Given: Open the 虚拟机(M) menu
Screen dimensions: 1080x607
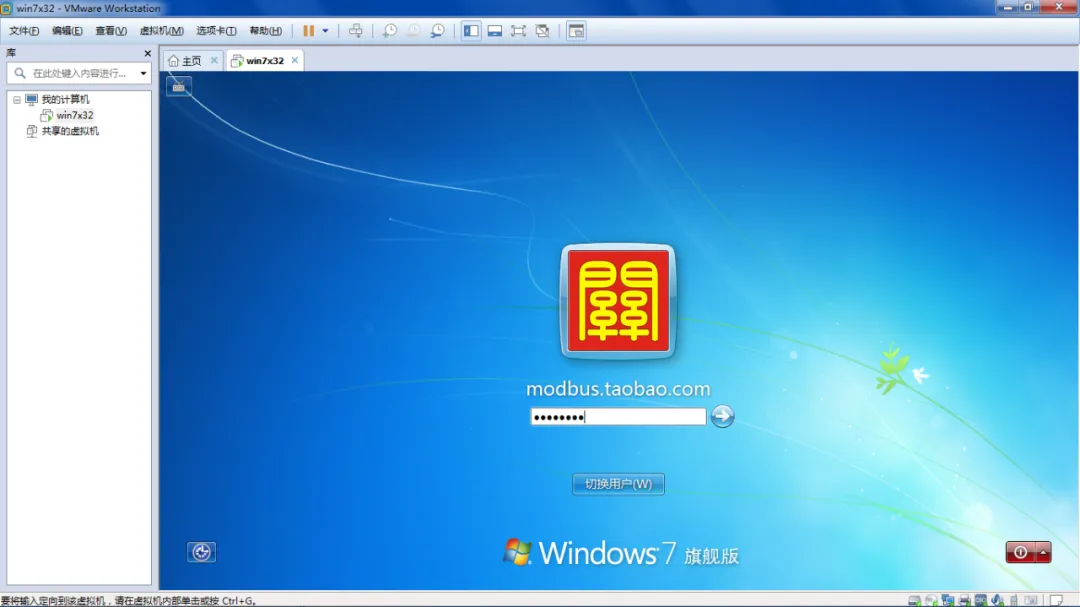Looking at the screenshot, I should (x=161, y=30).
